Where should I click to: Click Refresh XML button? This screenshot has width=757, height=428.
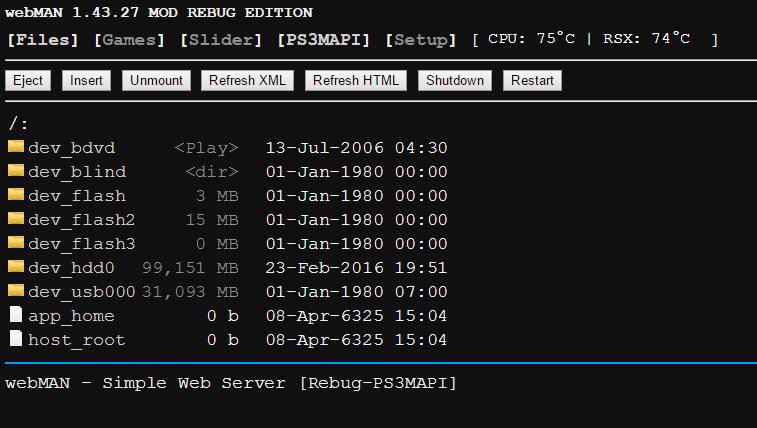(x=247, y=80)
